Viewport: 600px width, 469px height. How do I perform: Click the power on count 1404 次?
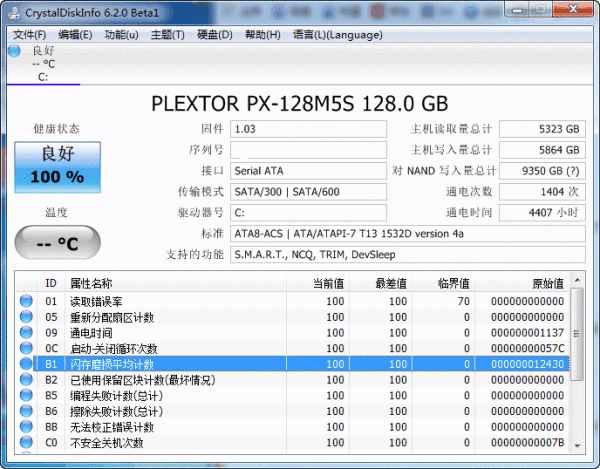pyautogui.click(x=542, y=192)
